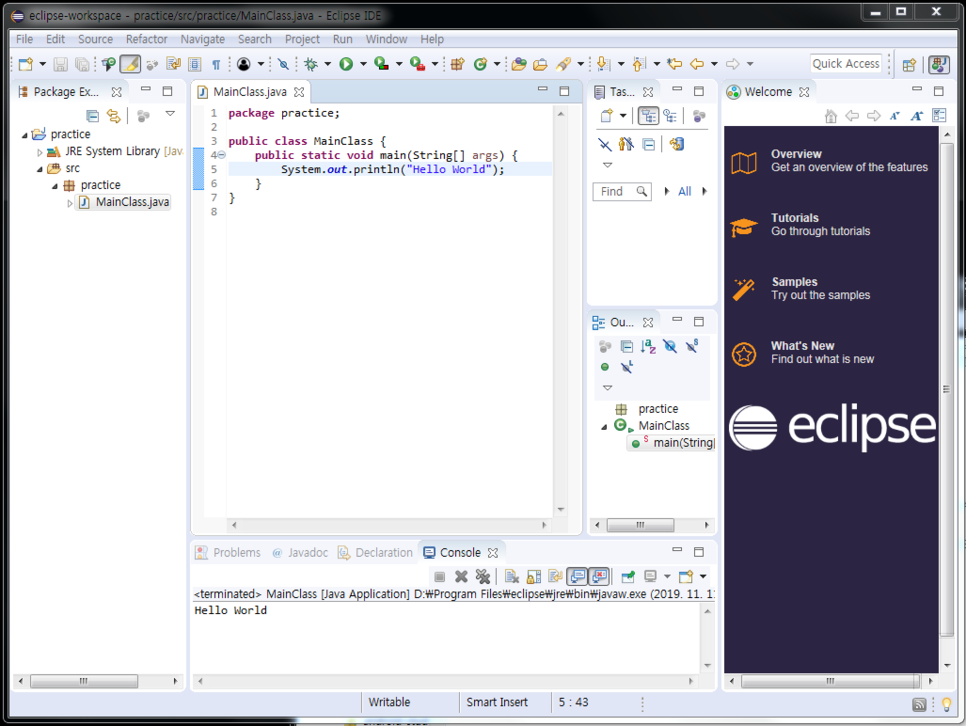
Task: Open Tutorials on Welcome page
Action: pos(801,225)
